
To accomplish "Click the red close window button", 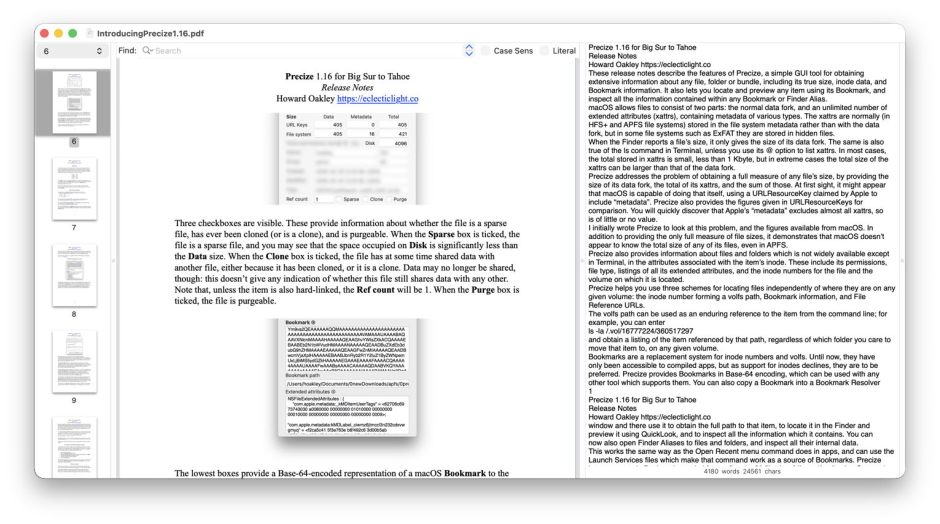I will coord(44,33).
